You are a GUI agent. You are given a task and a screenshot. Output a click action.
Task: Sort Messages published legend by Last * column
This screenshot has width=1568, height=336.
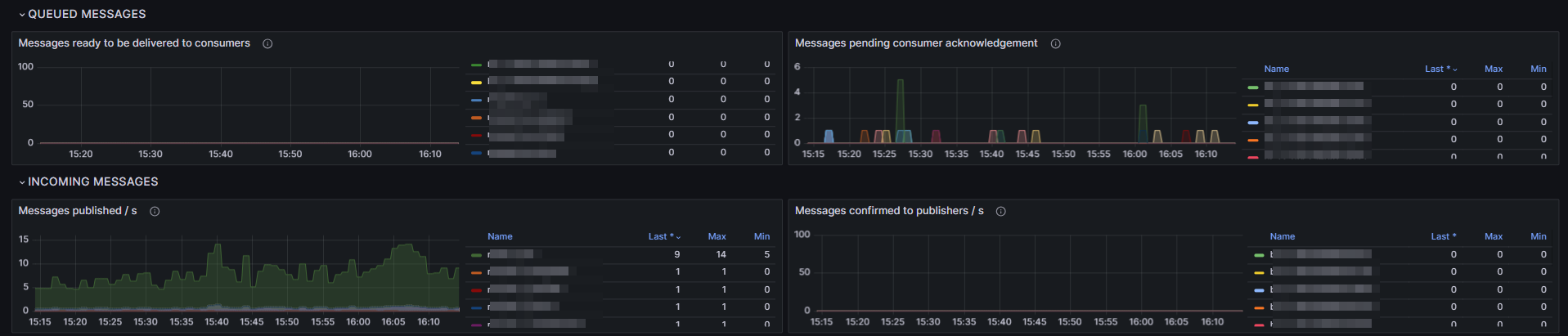click(x=663, y=236)
